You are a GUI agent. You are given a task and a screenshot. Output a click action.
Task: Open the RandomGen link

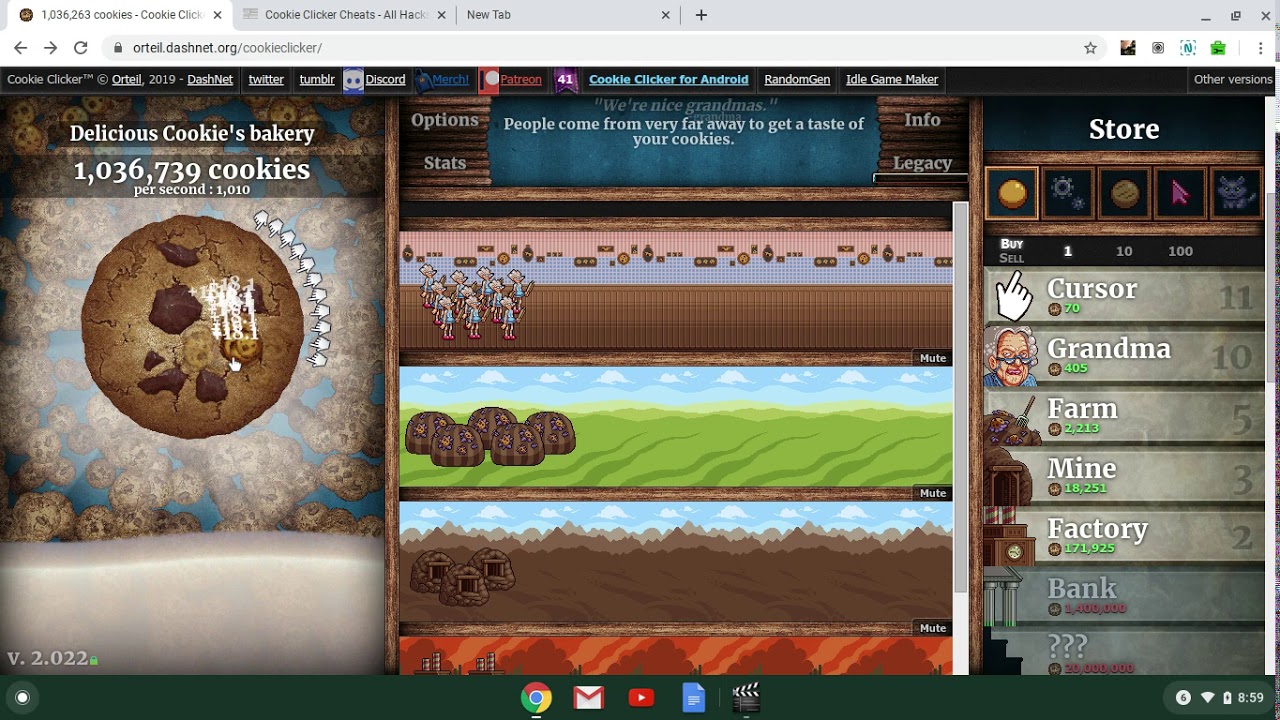[797, 79]
